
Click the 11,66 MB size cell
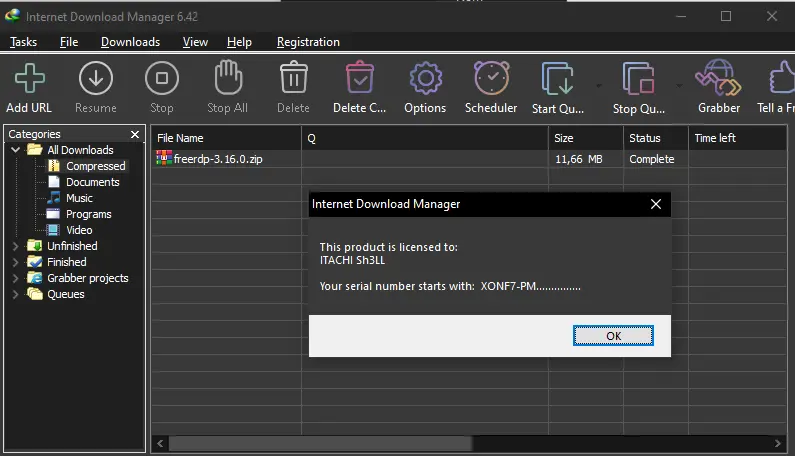[579, 159]
